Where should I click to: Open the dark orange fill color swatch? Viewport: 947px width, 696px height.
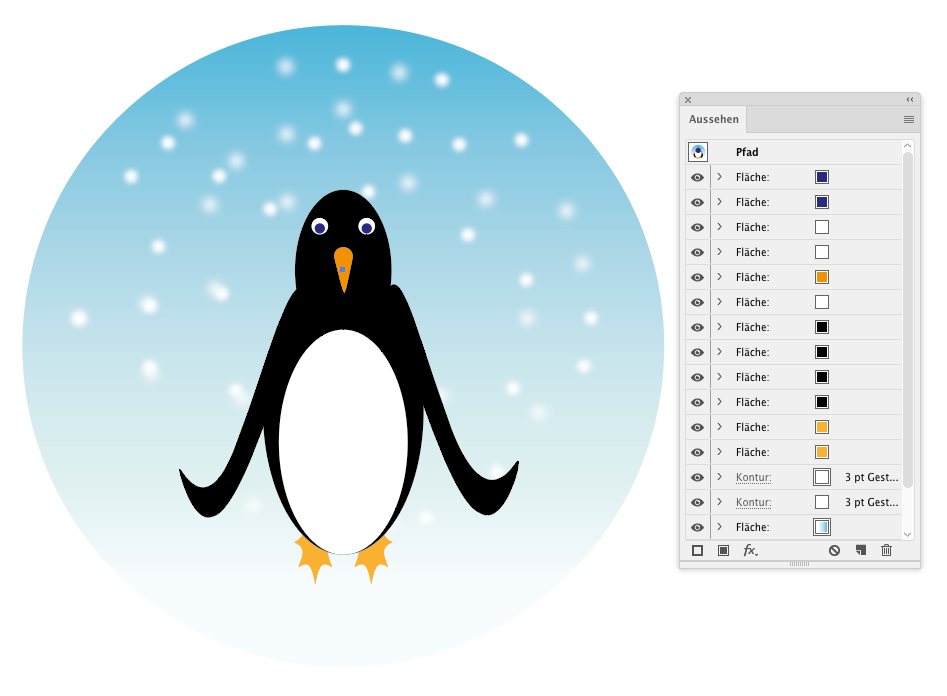pos(822,277)
